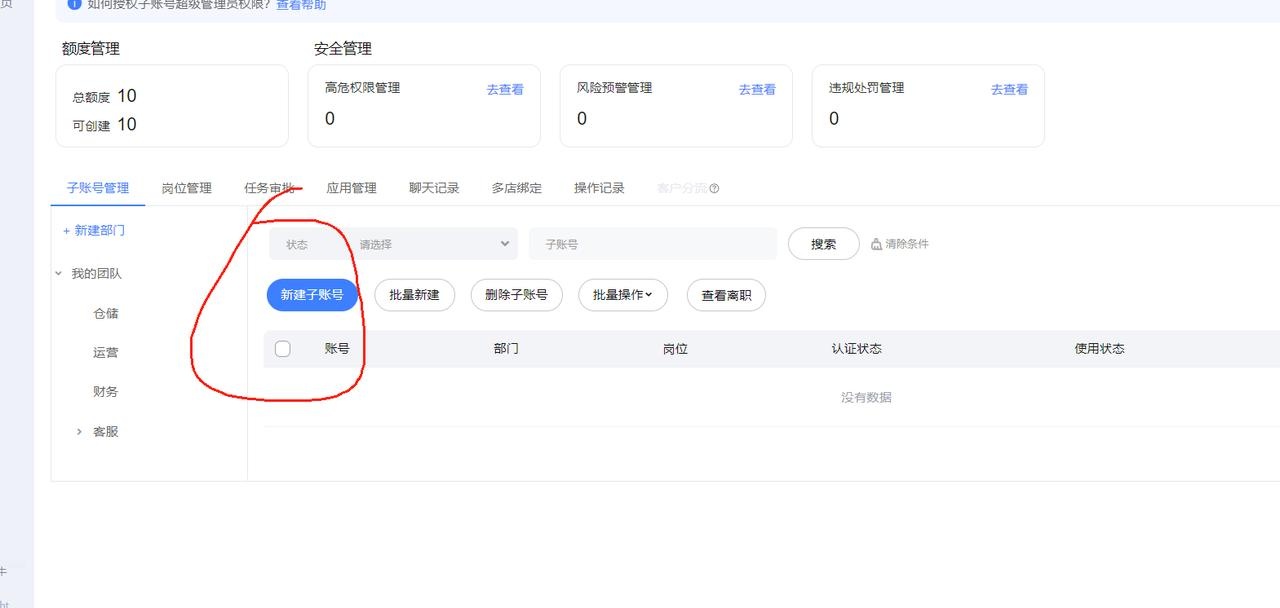The image size is (1280, 608).
Task: Collapse the 我的团队 tree node
Action: [x=59, y=273]
